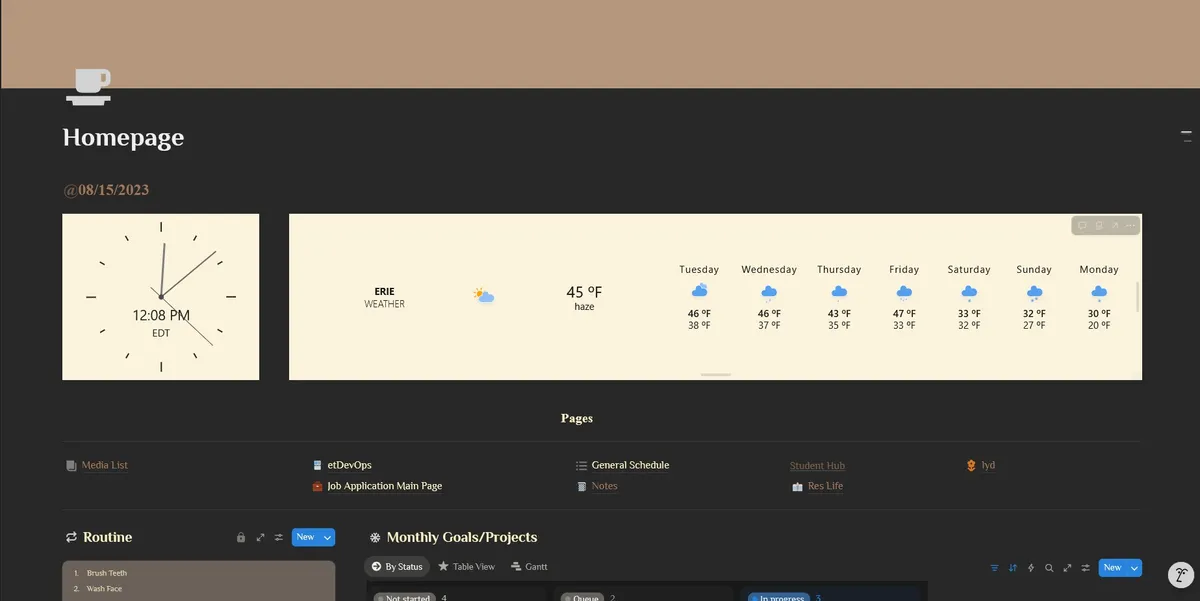
Task: Click the lock icon in Routine header
Action: tap(241, 538)
